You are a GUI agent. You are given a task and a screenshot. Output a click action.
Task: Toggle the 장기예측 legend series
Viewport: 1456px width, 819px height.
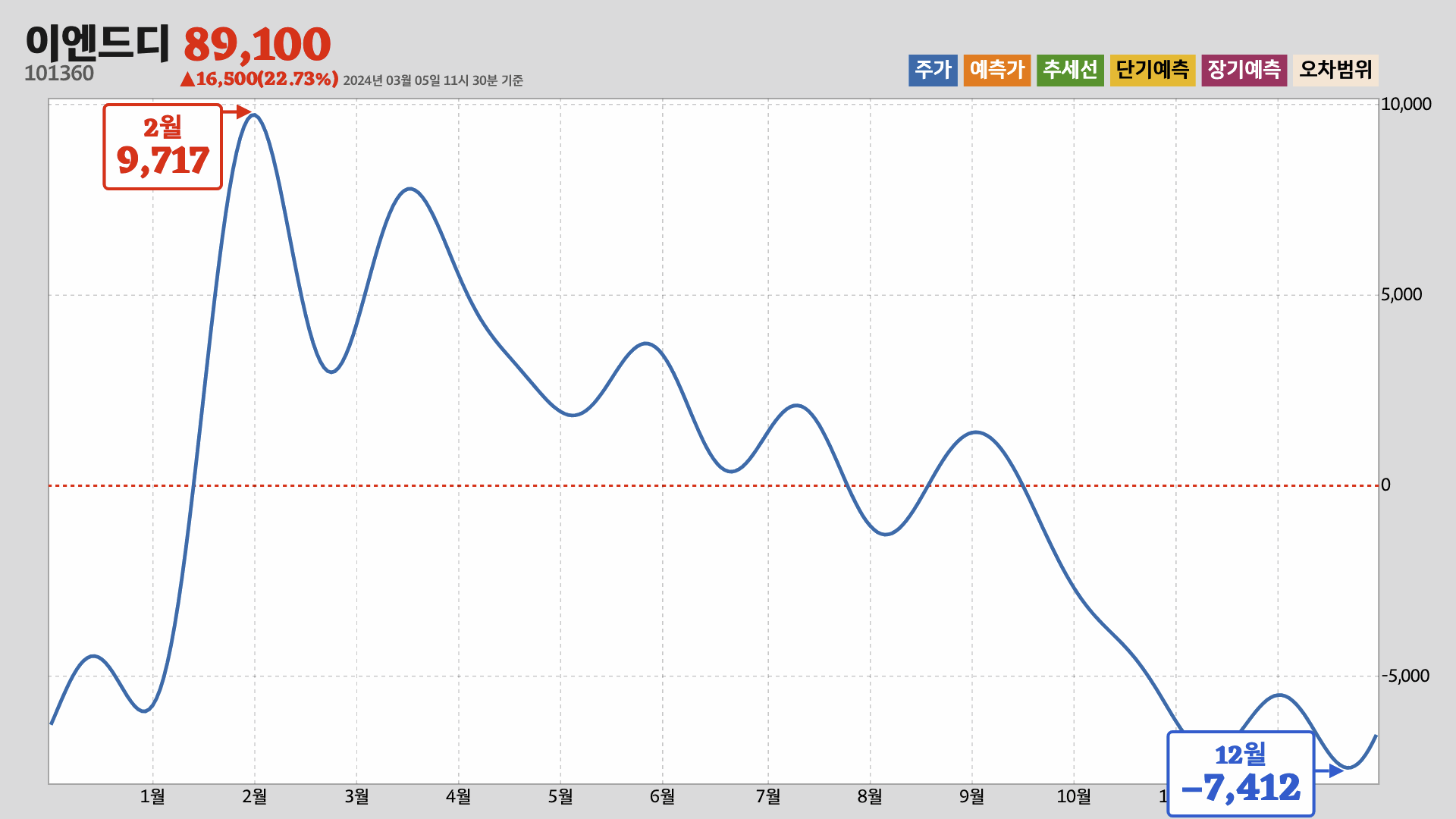pyautogui.click(x=1244, y=70)
